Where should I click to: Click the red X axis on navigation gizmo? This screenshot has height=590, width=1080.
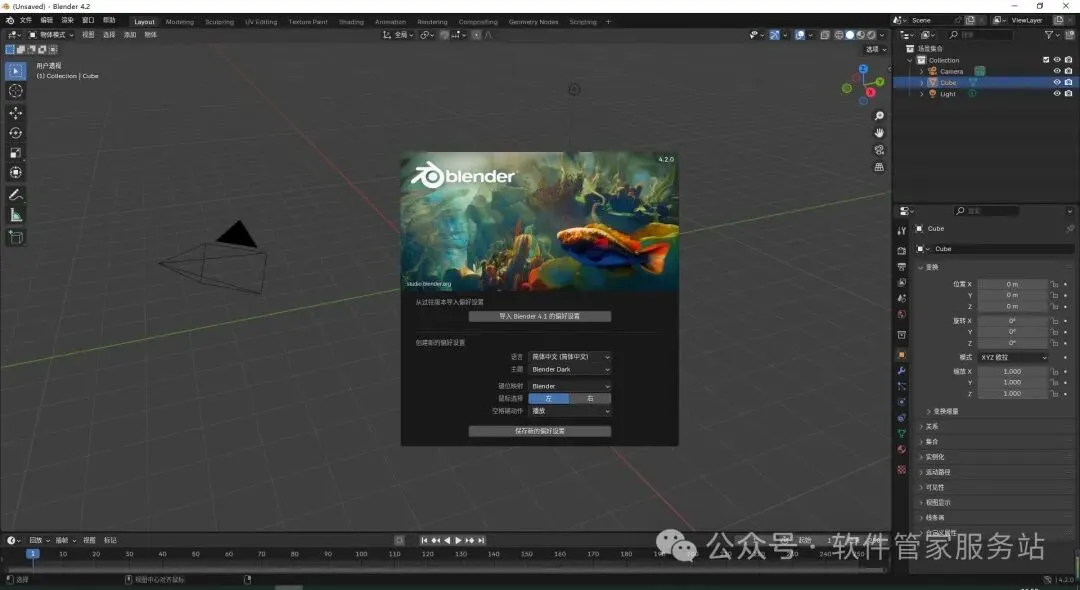coord(871,92)
